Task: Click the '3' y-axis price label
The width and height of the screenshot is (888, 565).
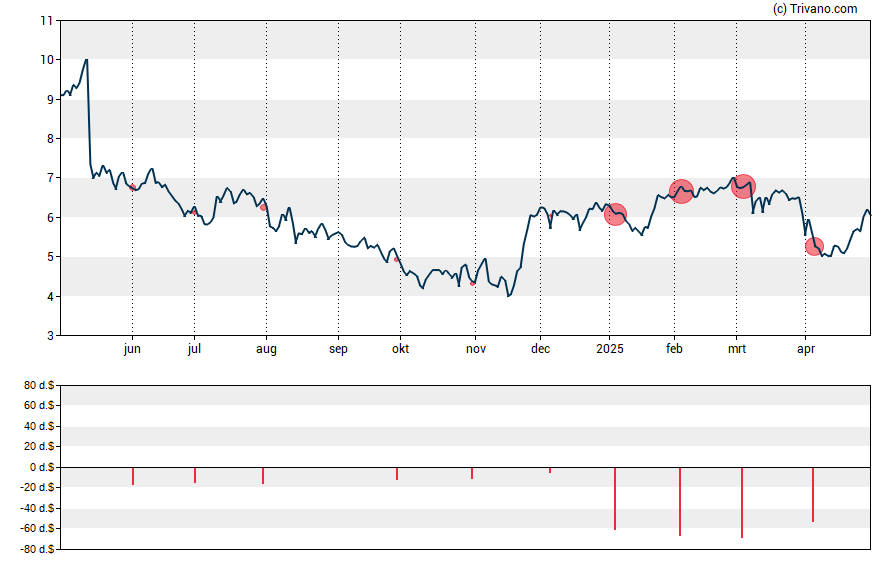Action: point(50,336)
